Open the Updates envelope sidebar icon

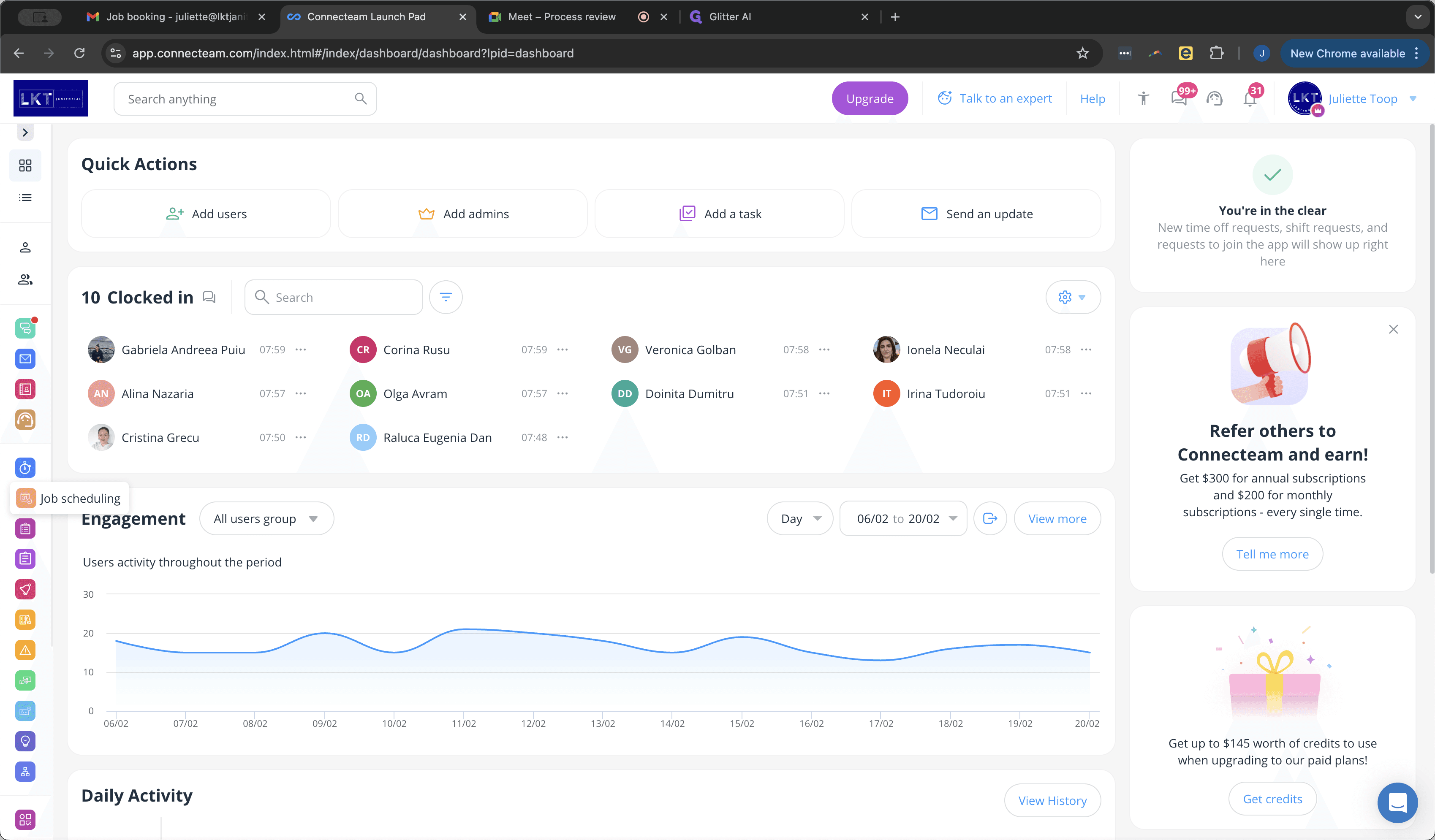pos(25,359)
